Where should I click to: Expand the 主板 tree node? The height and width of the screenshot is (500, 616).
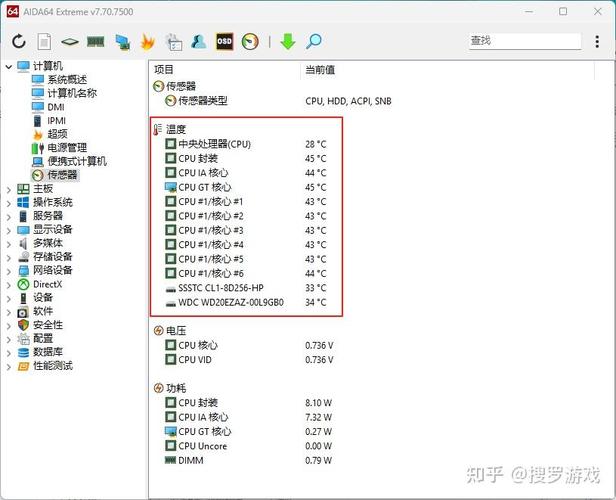[x=9, y=190]
